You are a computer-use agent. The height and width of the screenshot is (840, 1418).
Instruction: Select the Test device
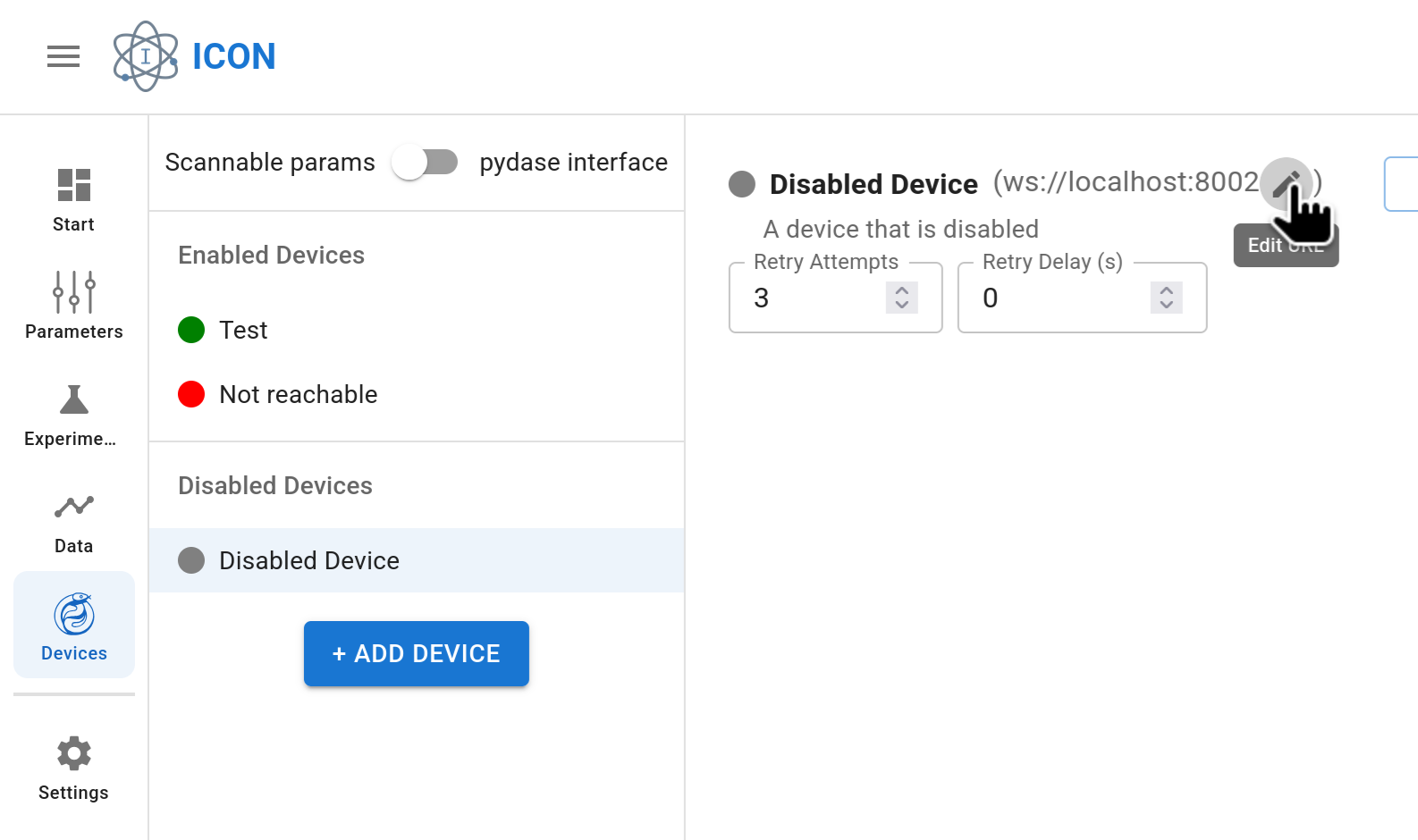tap(243, 331)
